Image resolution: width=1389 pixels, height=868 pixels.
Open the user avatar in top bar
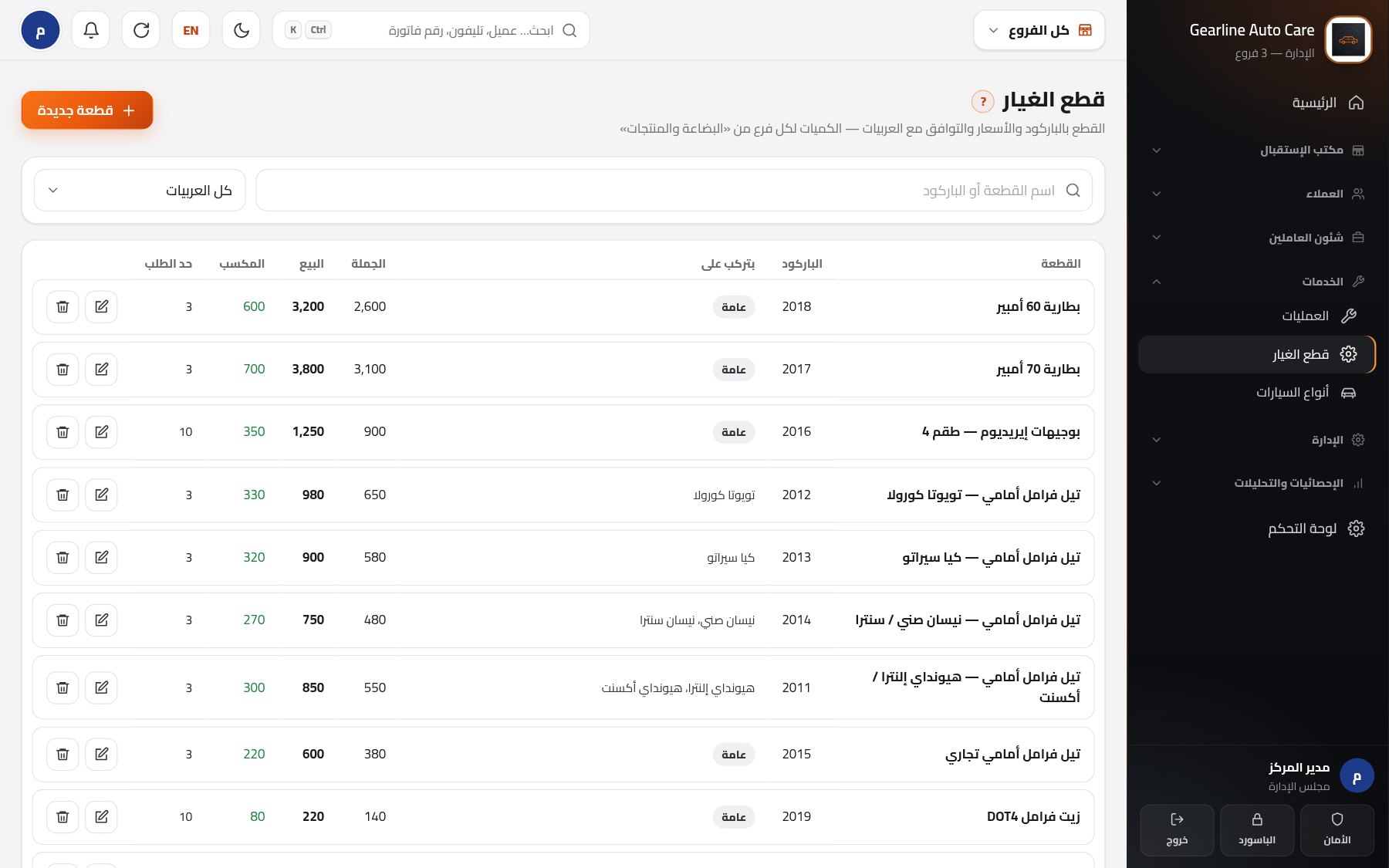click(x=40, y=30)
